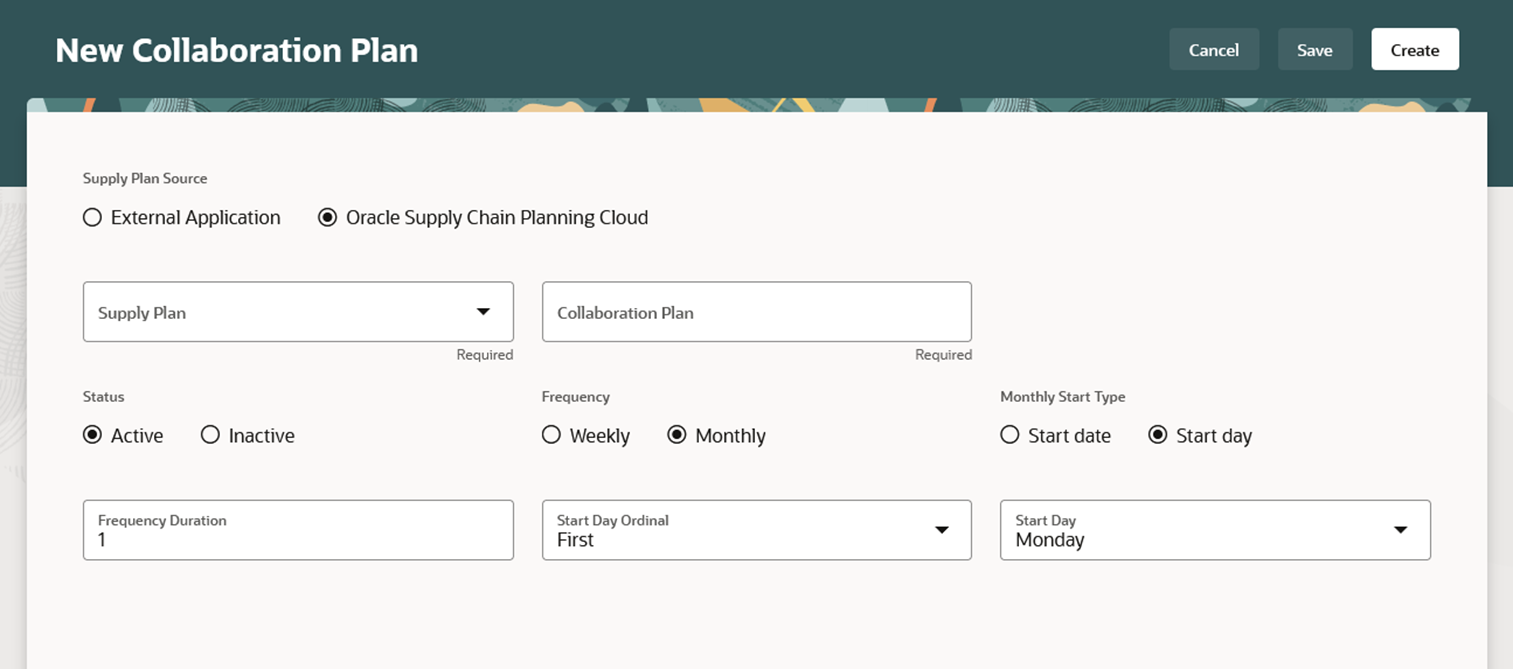Select Monthly as the frequency
1513x669 pixels.
coord(678,435)
